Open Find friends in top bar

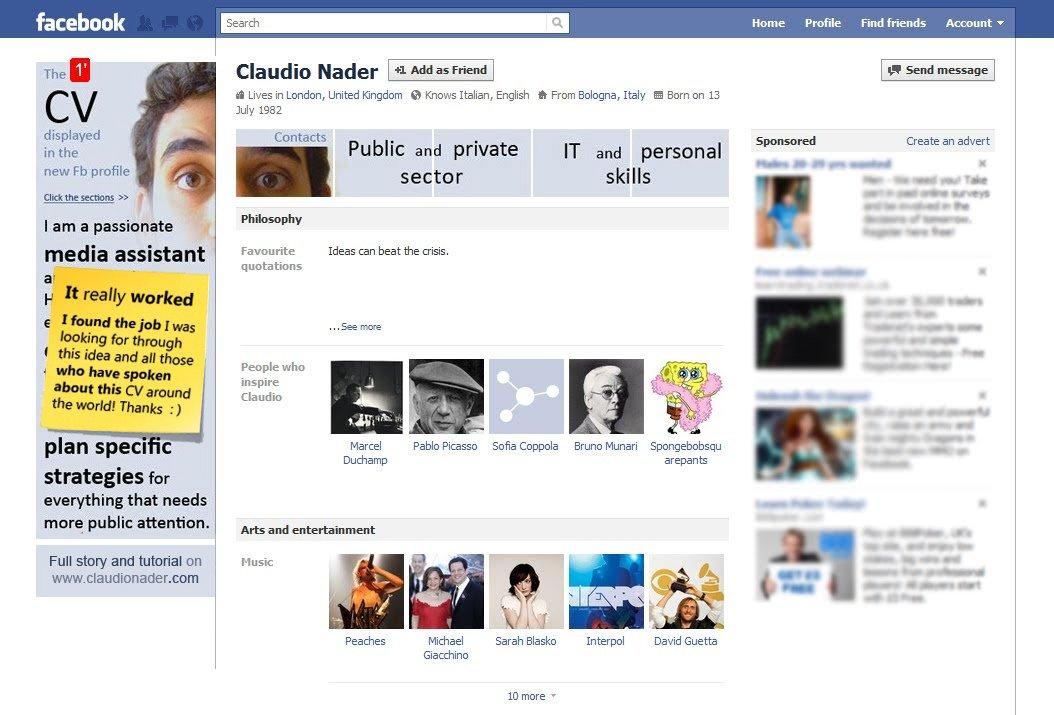point(893,23)
